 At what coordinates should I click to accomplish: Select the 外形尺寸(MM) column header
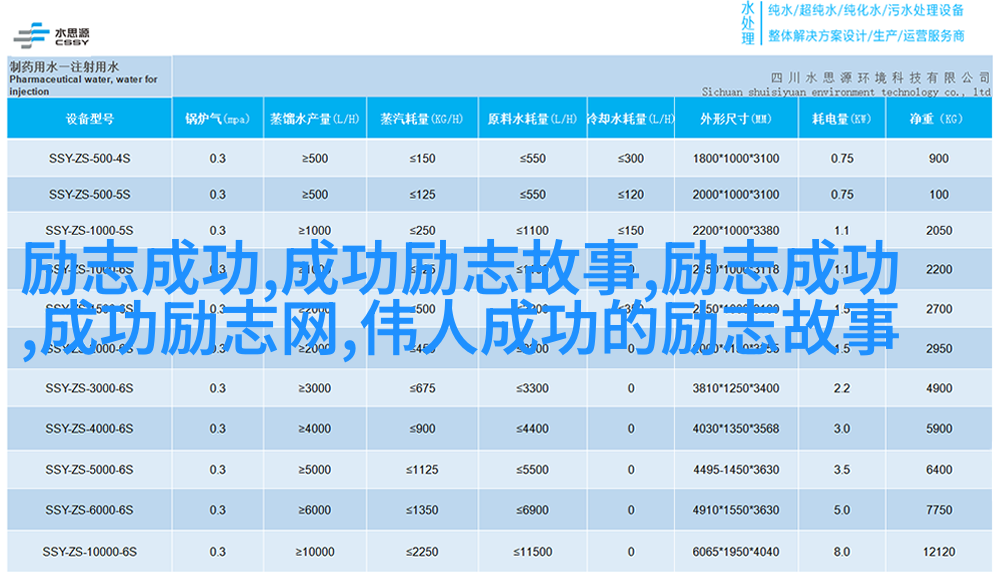736,119
